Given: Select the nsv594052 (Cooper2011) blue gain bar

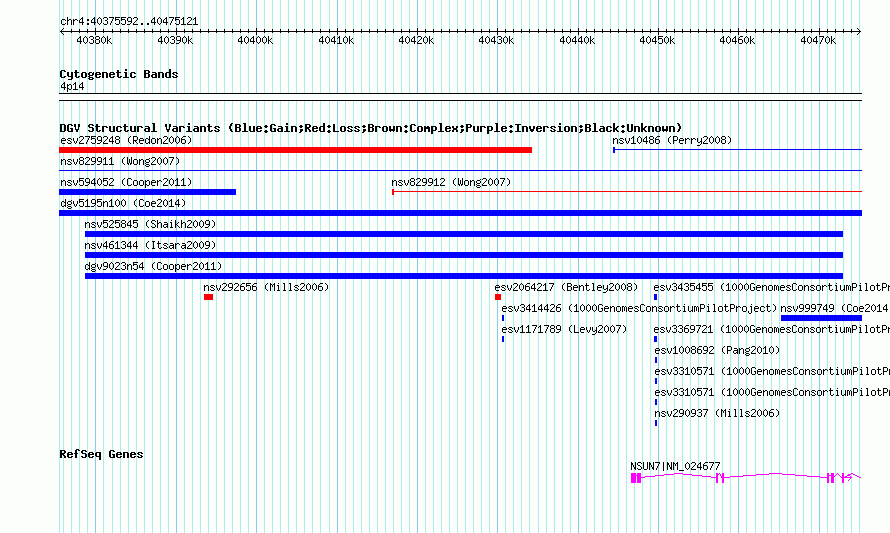Looking at the screenshot, I should [148, 192].
